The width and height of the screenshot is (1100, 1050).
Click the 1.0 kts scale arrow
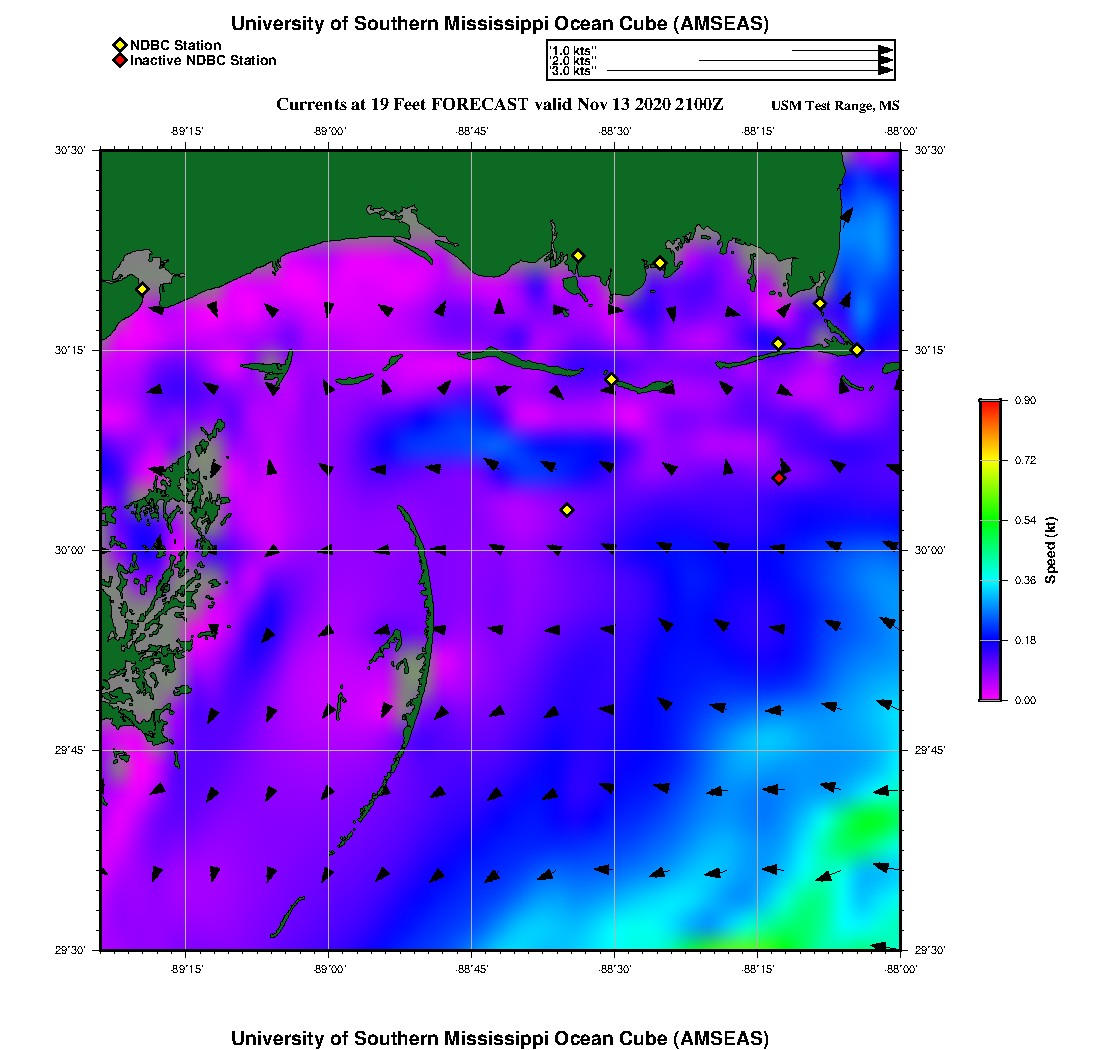840,49
